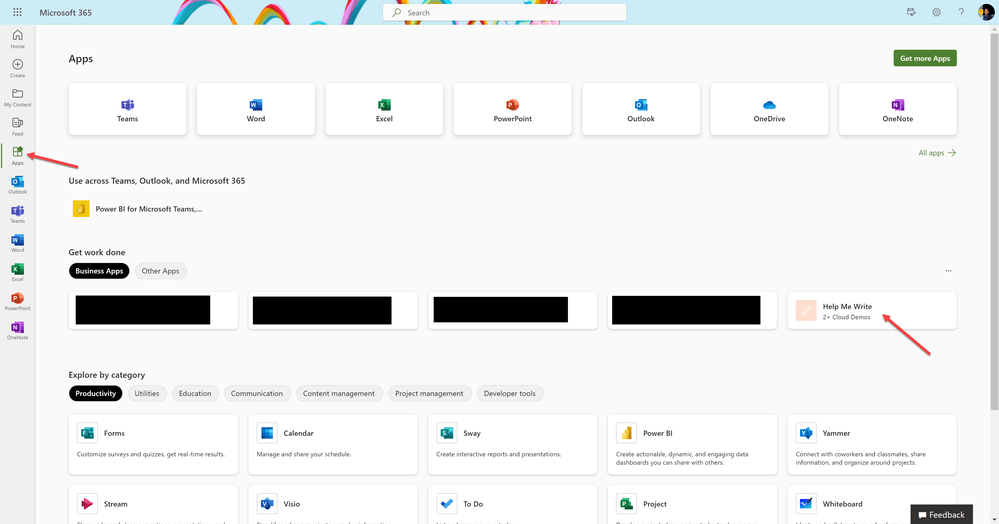Select the Business Apps tab
The image size is (999, 524).
[99, 271]
